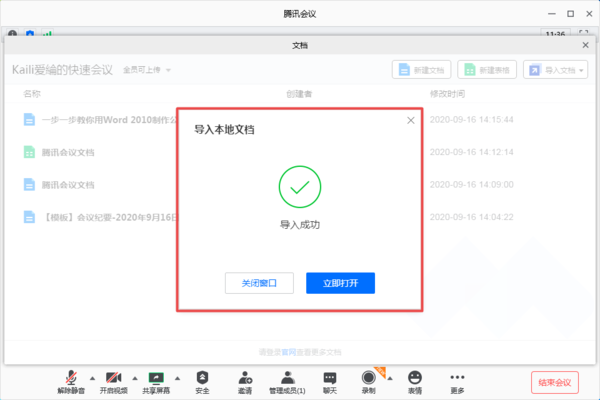Start 共享屏幕 screen sharing
The width and height of the screenshot is (600, 400).
point(156,382)
